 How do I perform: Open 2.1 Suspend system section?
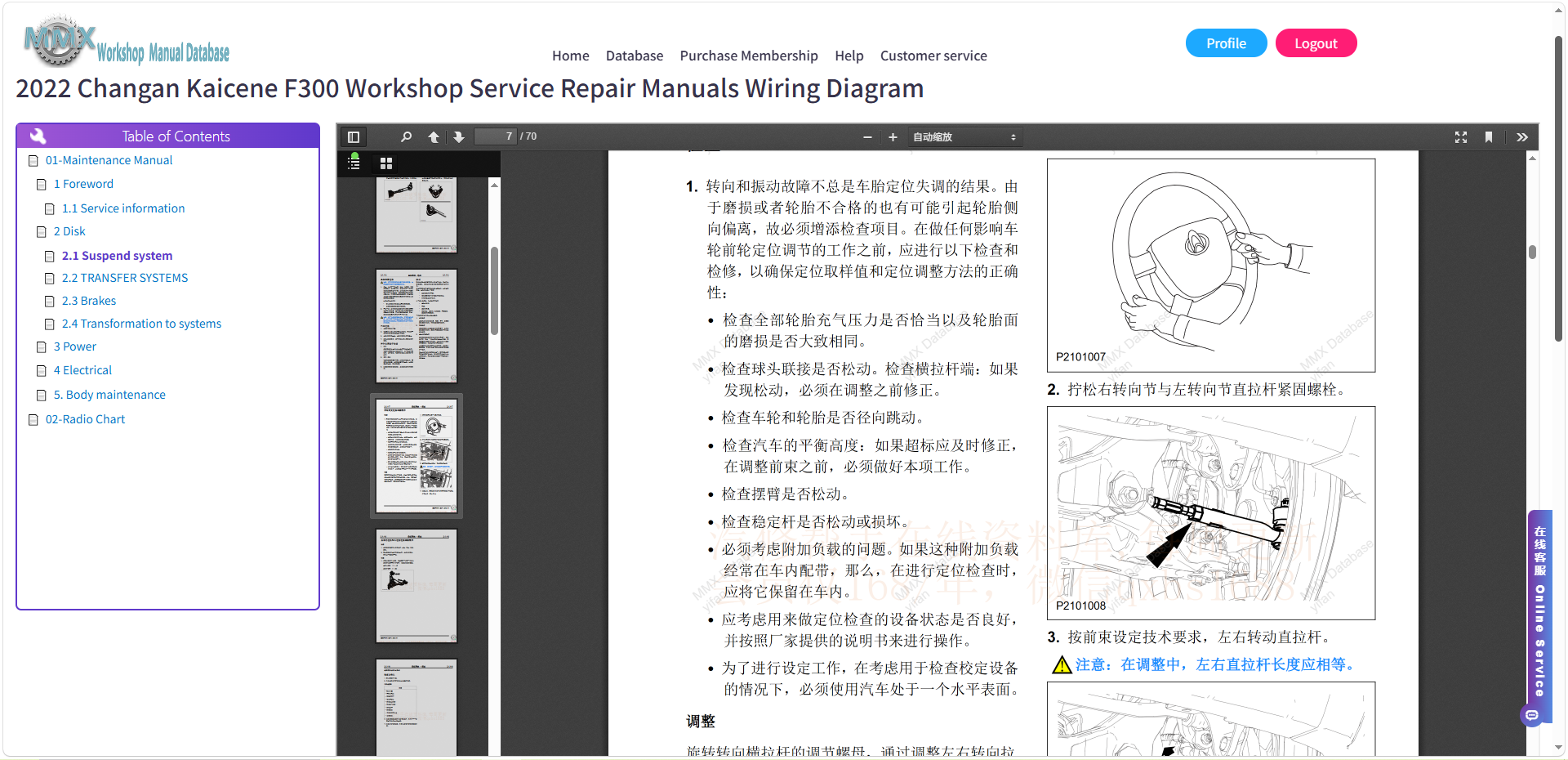point(117,256)
